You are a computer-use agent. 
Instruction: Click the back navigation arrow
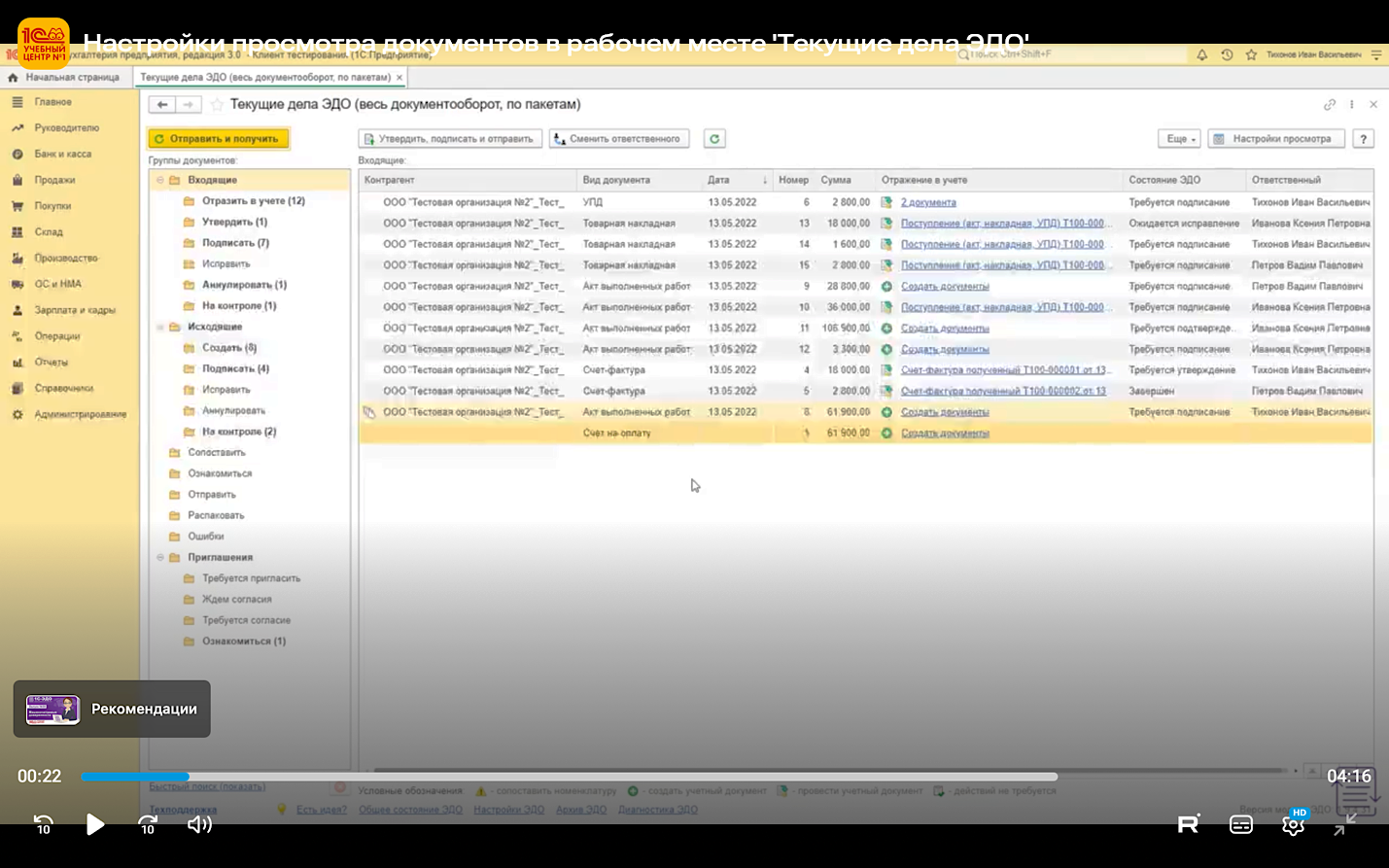[x=162, y=105]
